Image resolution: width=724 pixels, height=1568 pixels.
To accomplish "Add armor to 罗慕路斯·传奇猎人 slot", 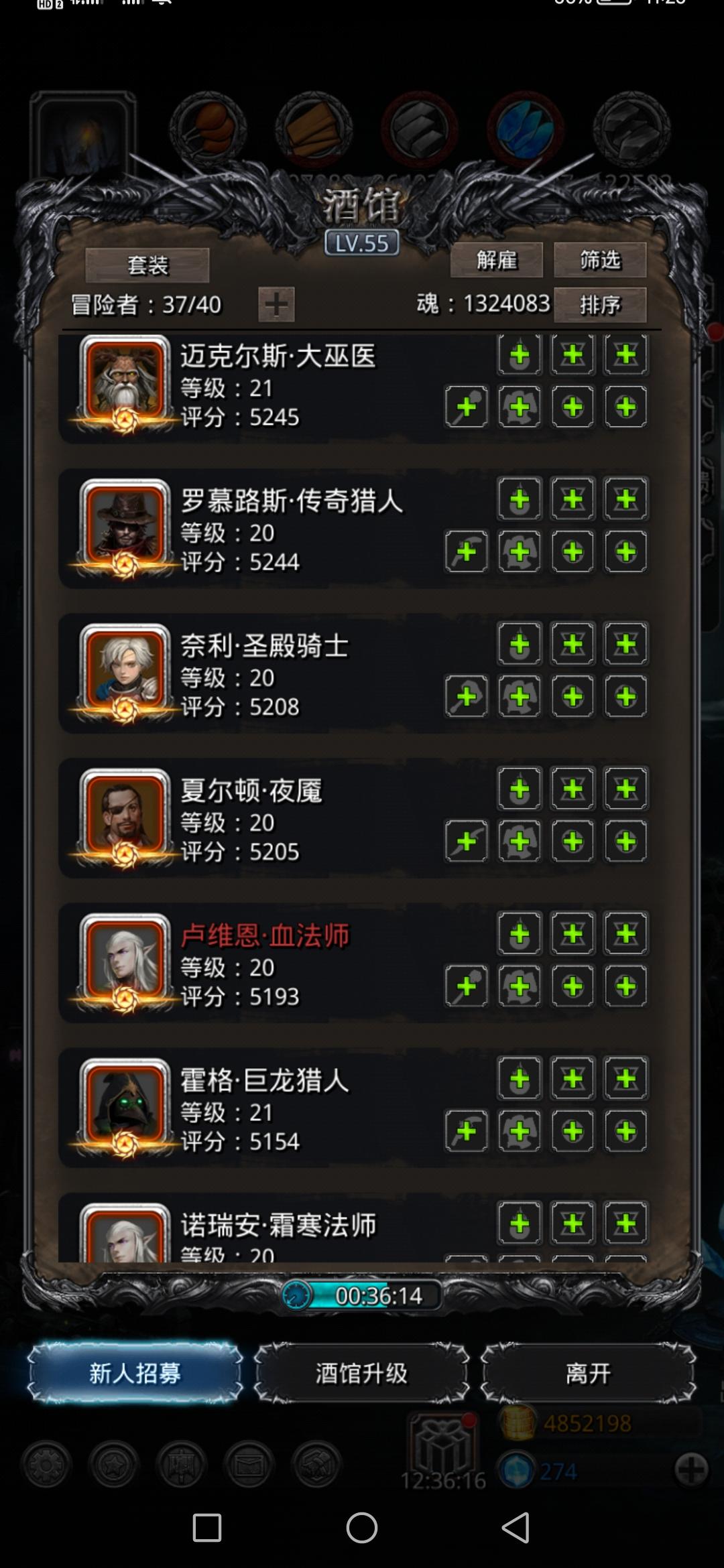I will click(x=520, y=551).
